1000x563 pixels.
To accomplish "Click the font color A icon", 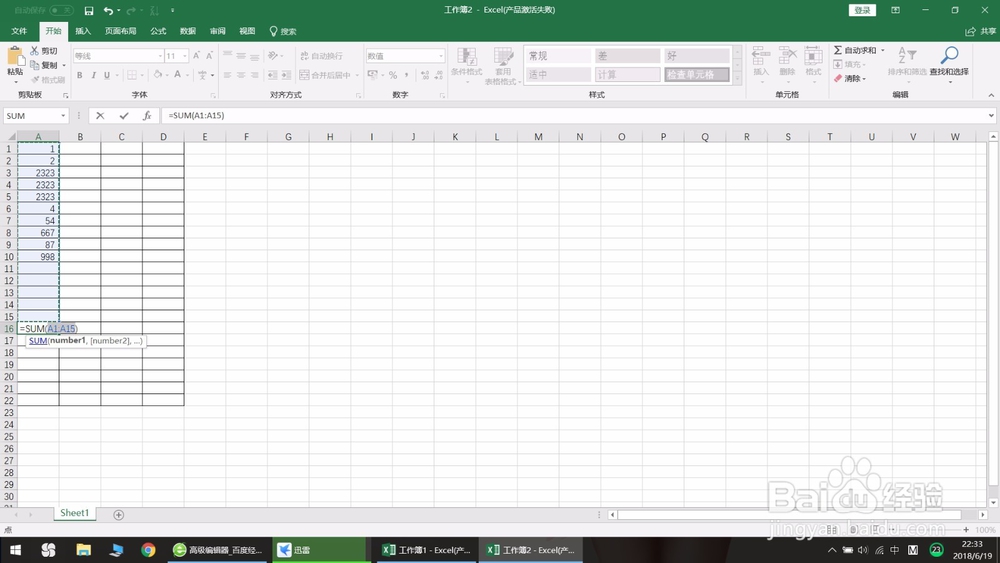I will 178,75.
